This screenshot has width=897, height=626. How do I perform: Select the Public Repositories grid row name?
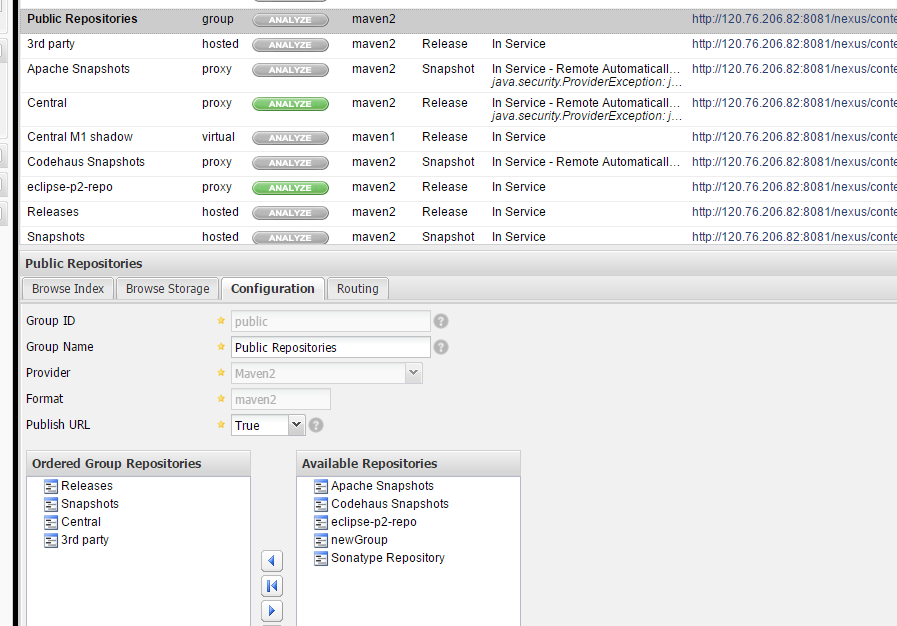(x=82, y=19)
